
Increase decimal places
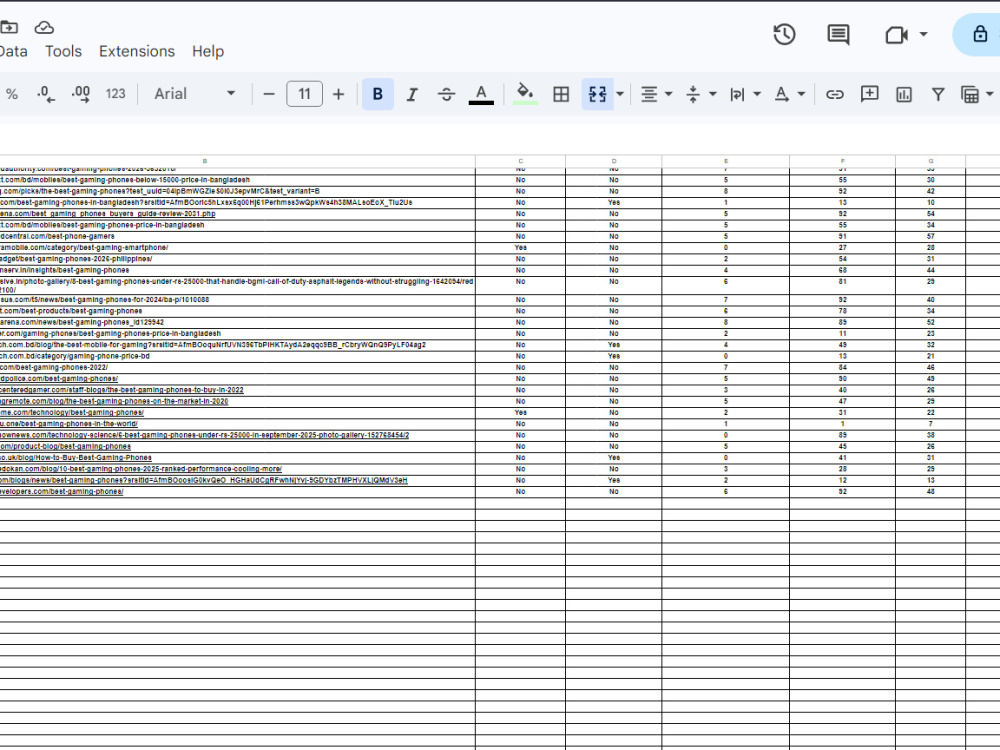coord(80,94)
